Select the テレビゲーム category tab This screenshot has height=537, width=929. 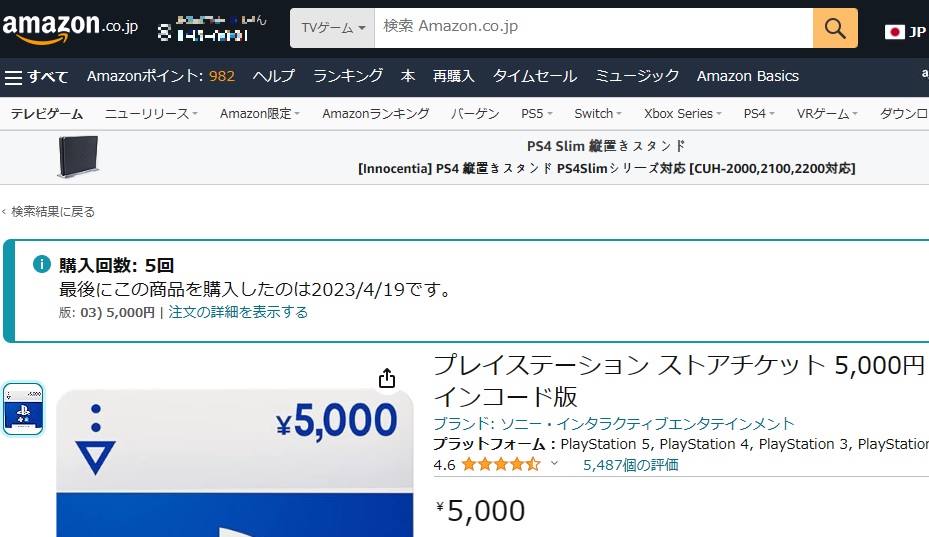pyautogui.click(x=47, y=113)
